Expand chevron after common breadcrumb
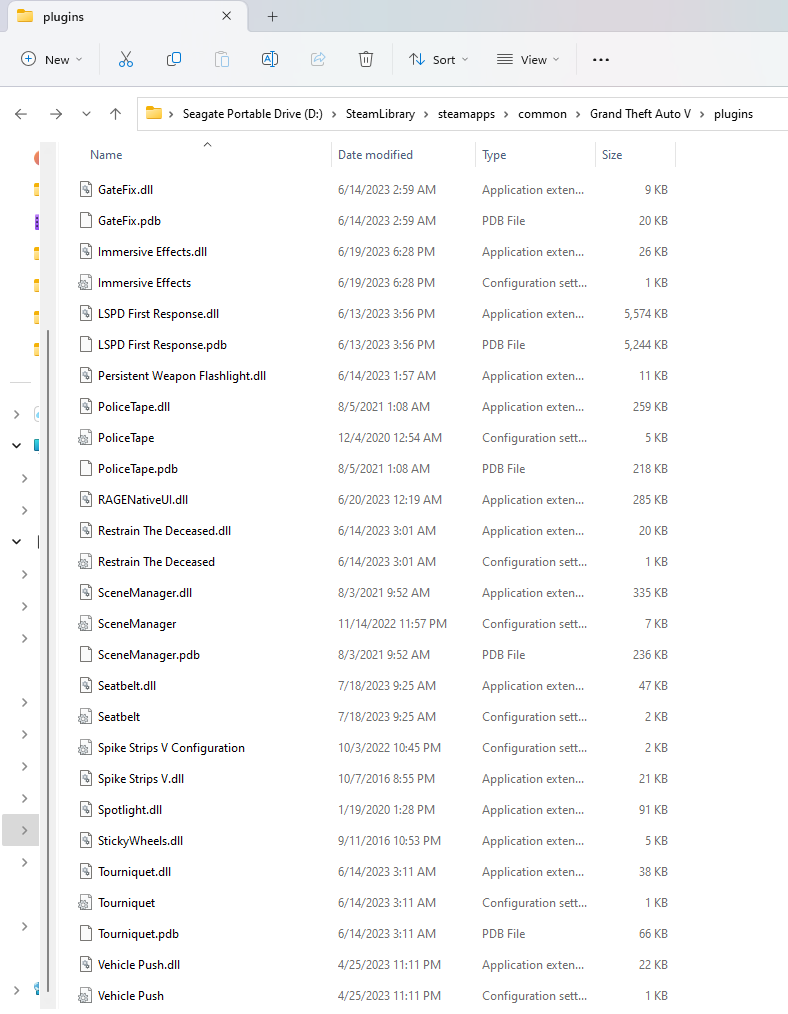Image resolution: width=788 pixels, height=1014 pixels. pyautogui.click(x=578, y=114)
